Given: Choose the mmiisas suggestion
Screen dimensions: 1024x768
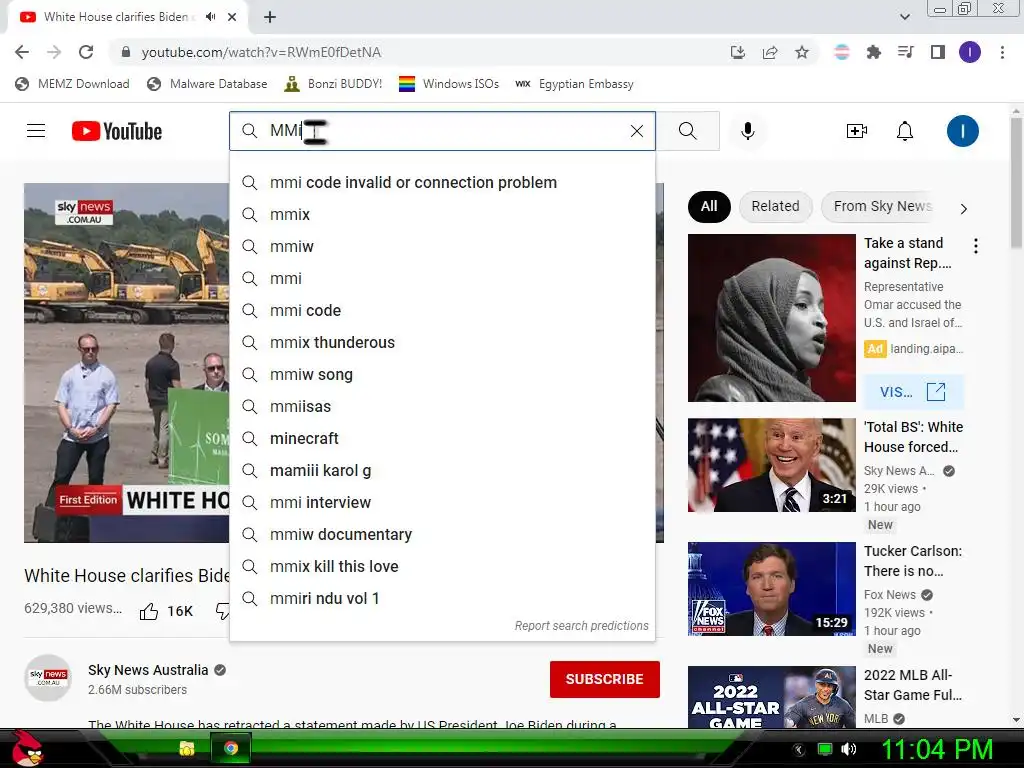Looking at the screenshot, I should [x=442, y=406].
